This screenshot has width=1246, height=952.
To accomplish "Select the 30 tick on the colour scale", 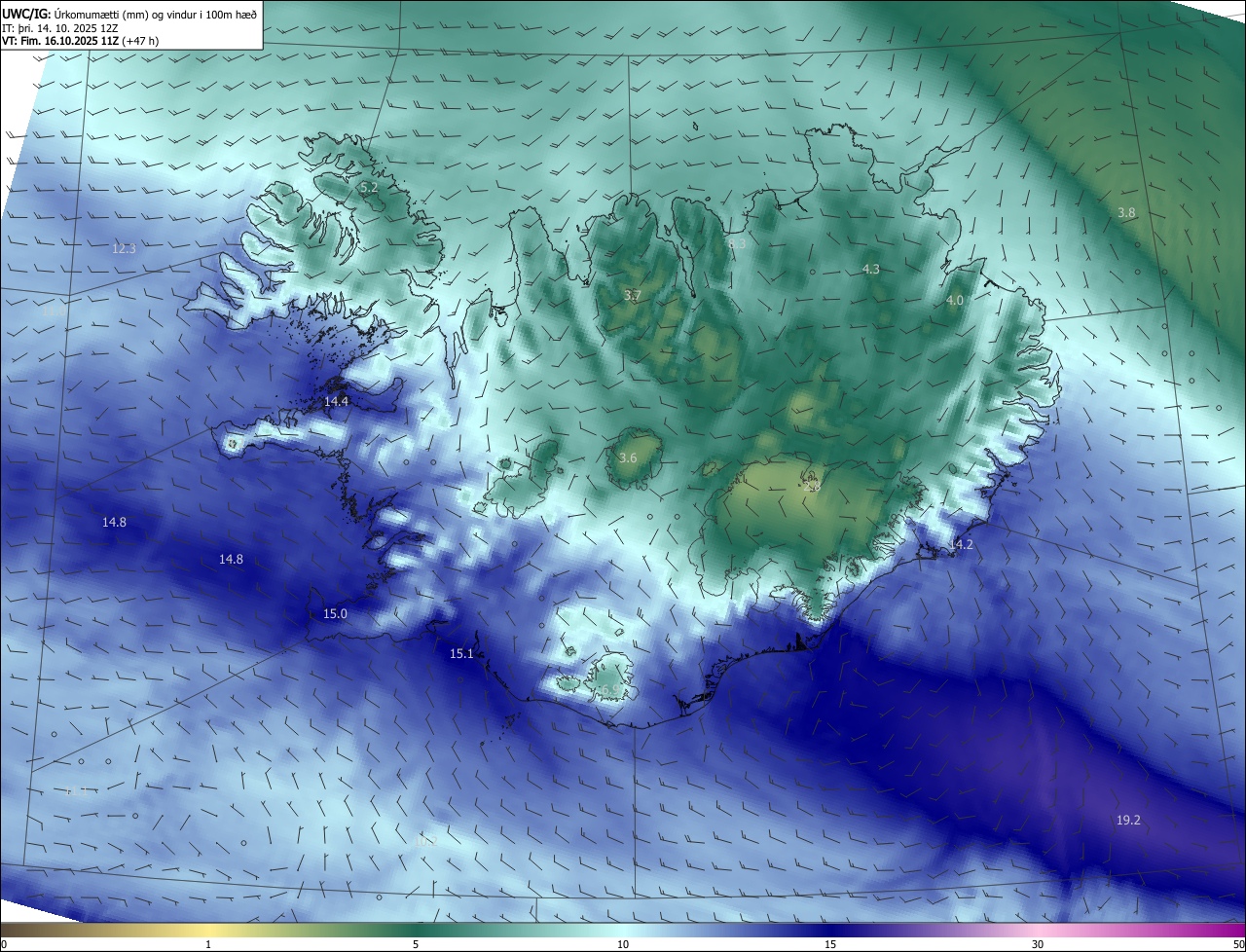I will click(x=1038, y=944).
